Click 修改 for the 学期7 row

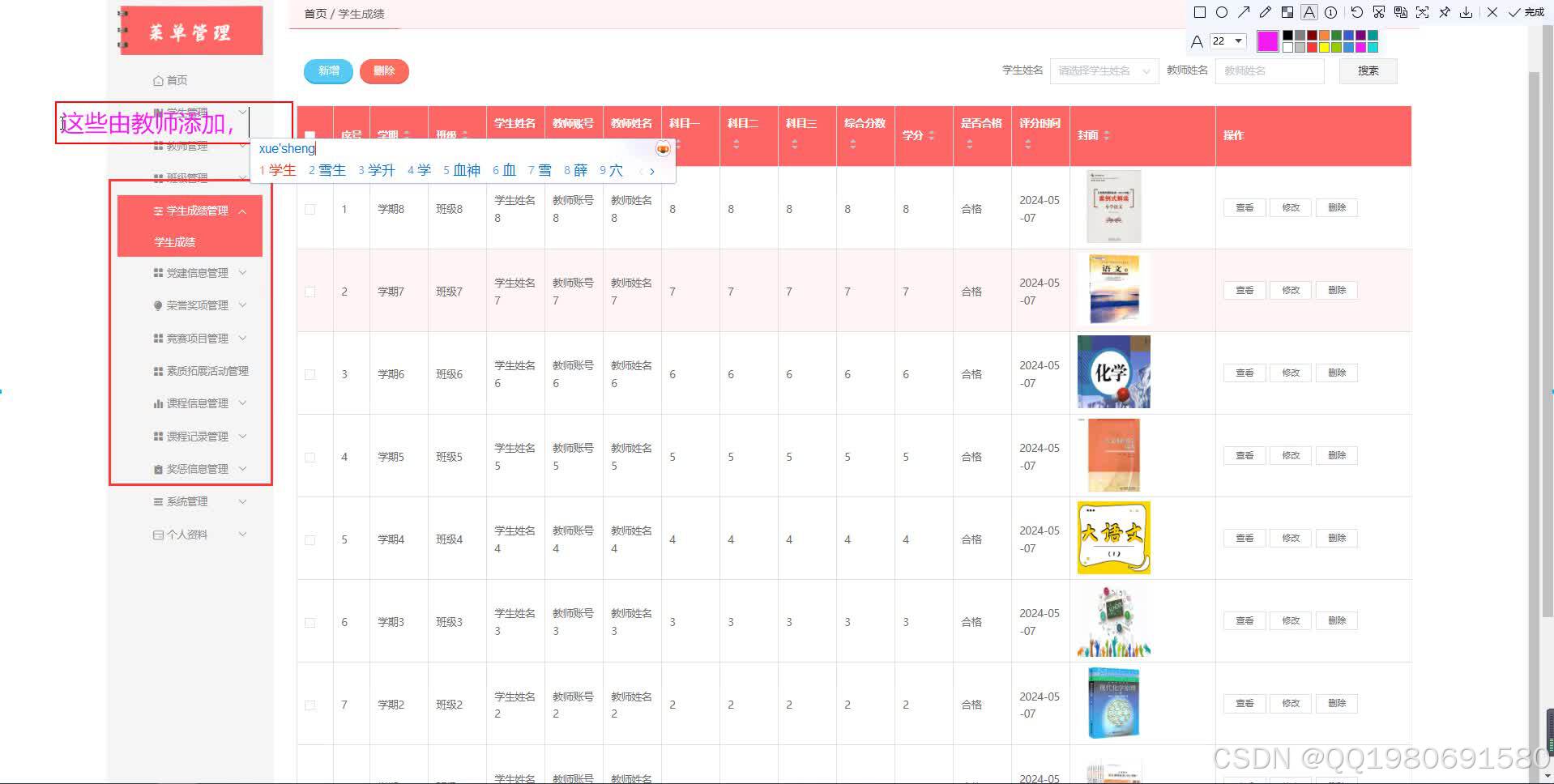tap(1291, 290)
